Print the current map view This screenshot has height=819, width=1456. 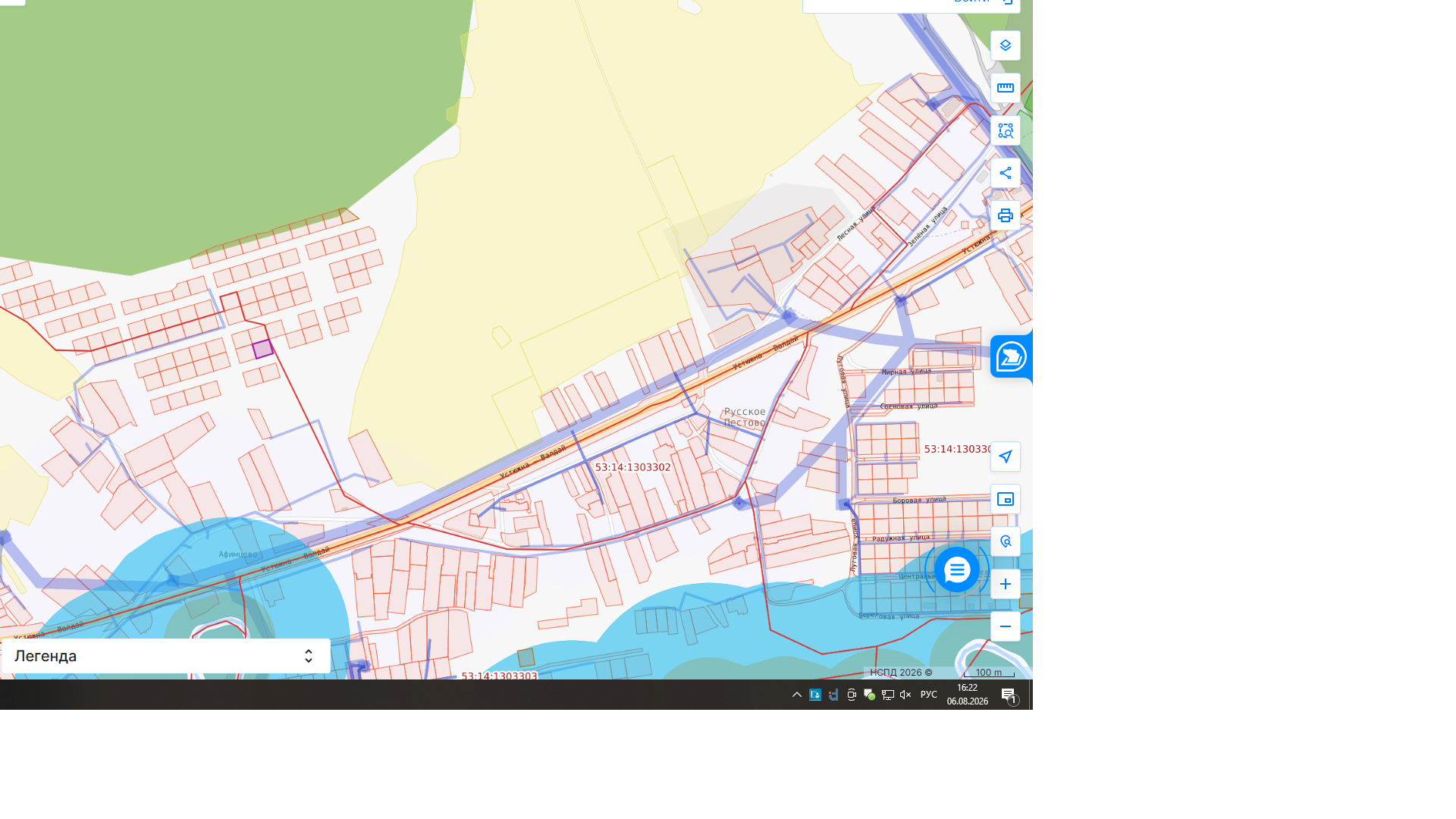click(1005, 215)
